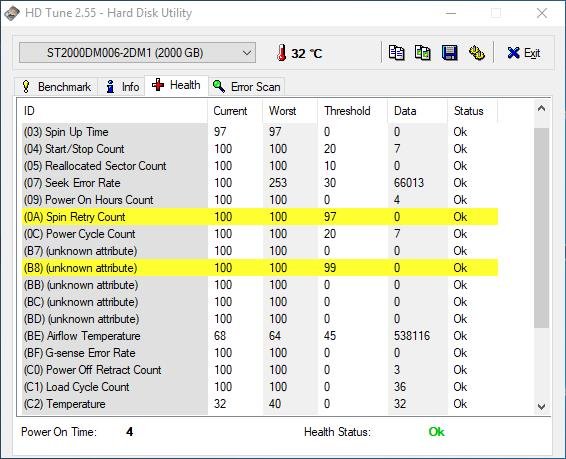Click the copy screenshot to clipboard icon
The image size is (566, 459).
(x=423, y=53)
